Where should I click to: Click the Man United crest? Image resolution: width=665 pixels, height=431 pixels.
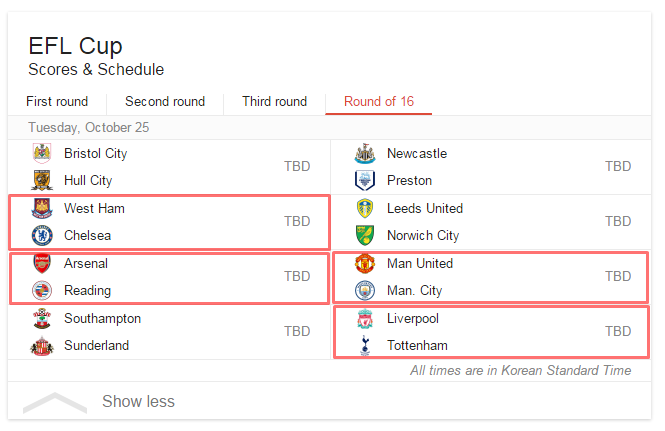[365, 263]
